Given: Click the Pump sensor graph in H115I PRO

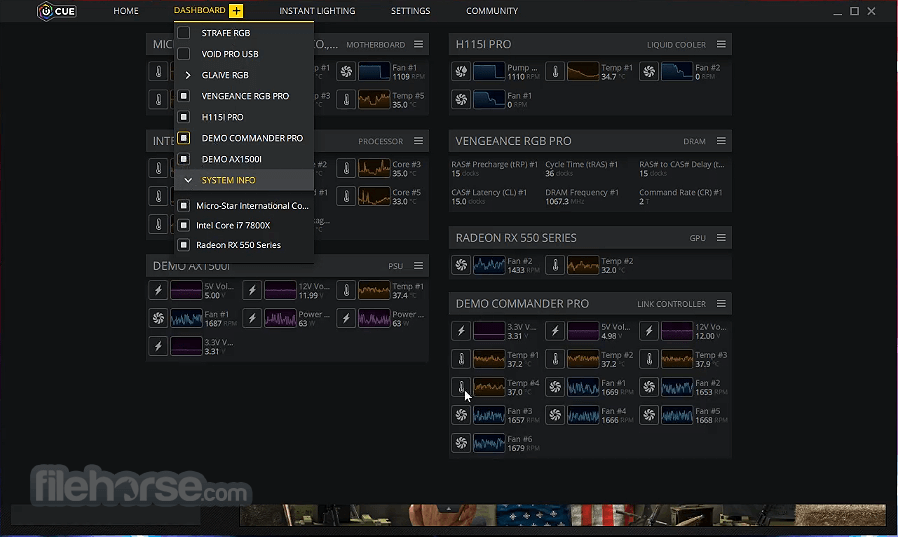Looking at the screenshot, I should (489, 72).
